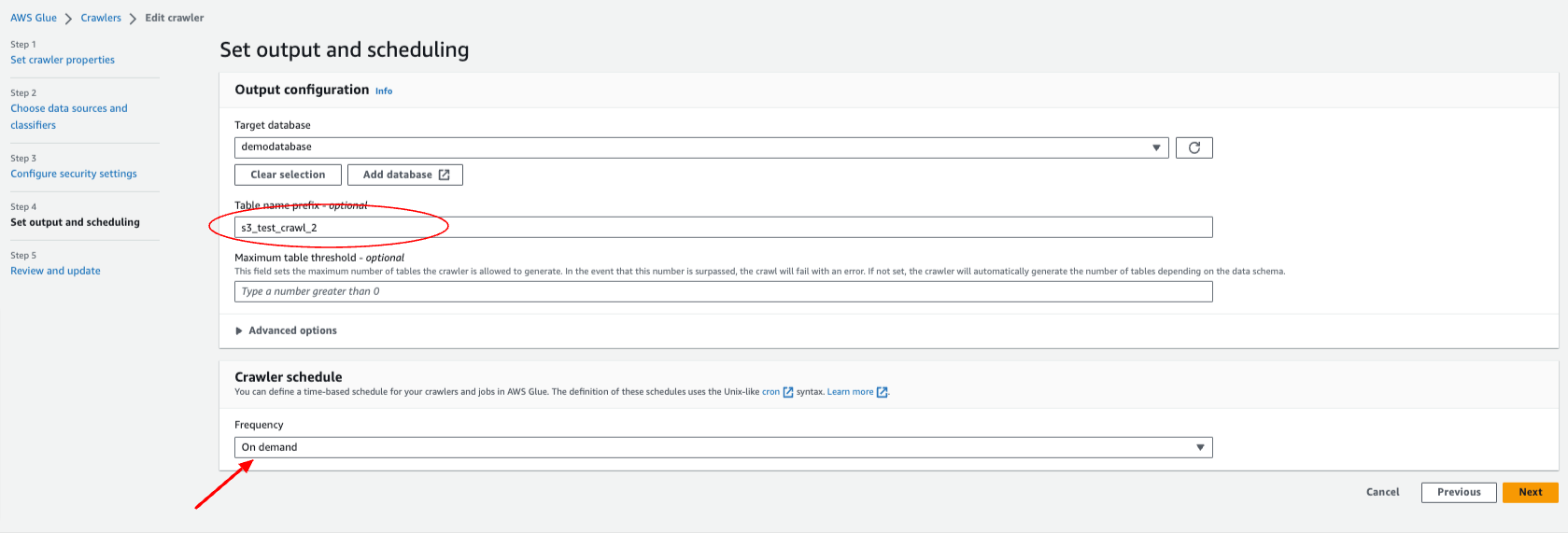Click the Next button
The image size is (1568, 533).
pyautogui.click(x=1530, y=492)
